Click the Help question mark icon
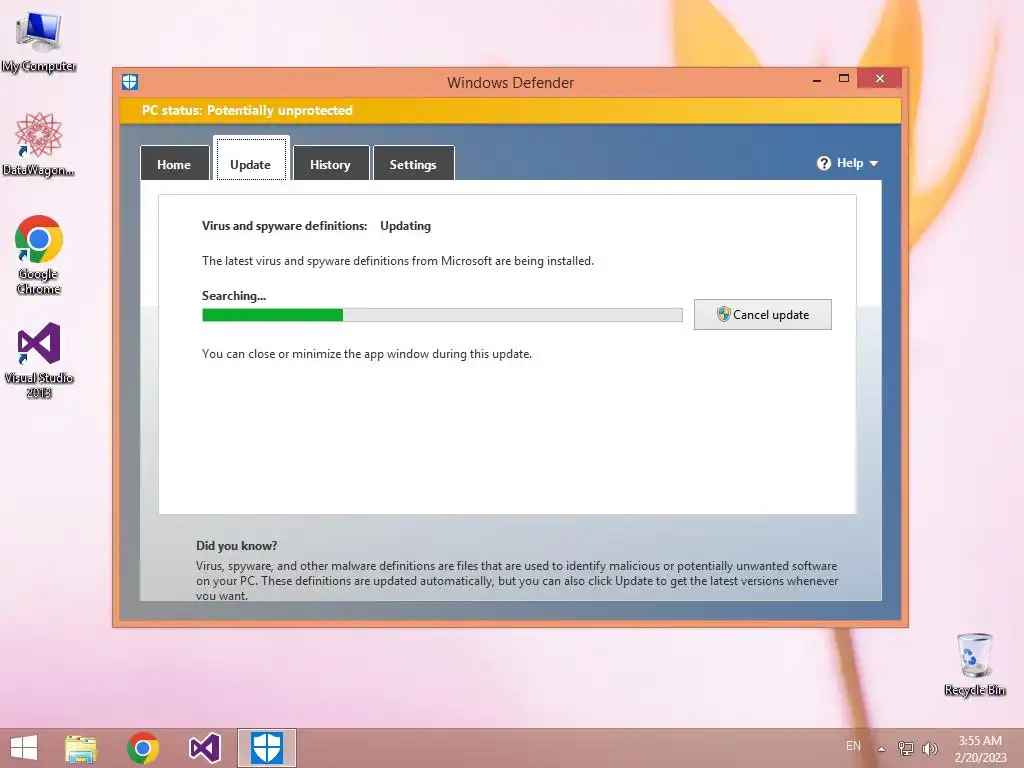 pos(824,163)
